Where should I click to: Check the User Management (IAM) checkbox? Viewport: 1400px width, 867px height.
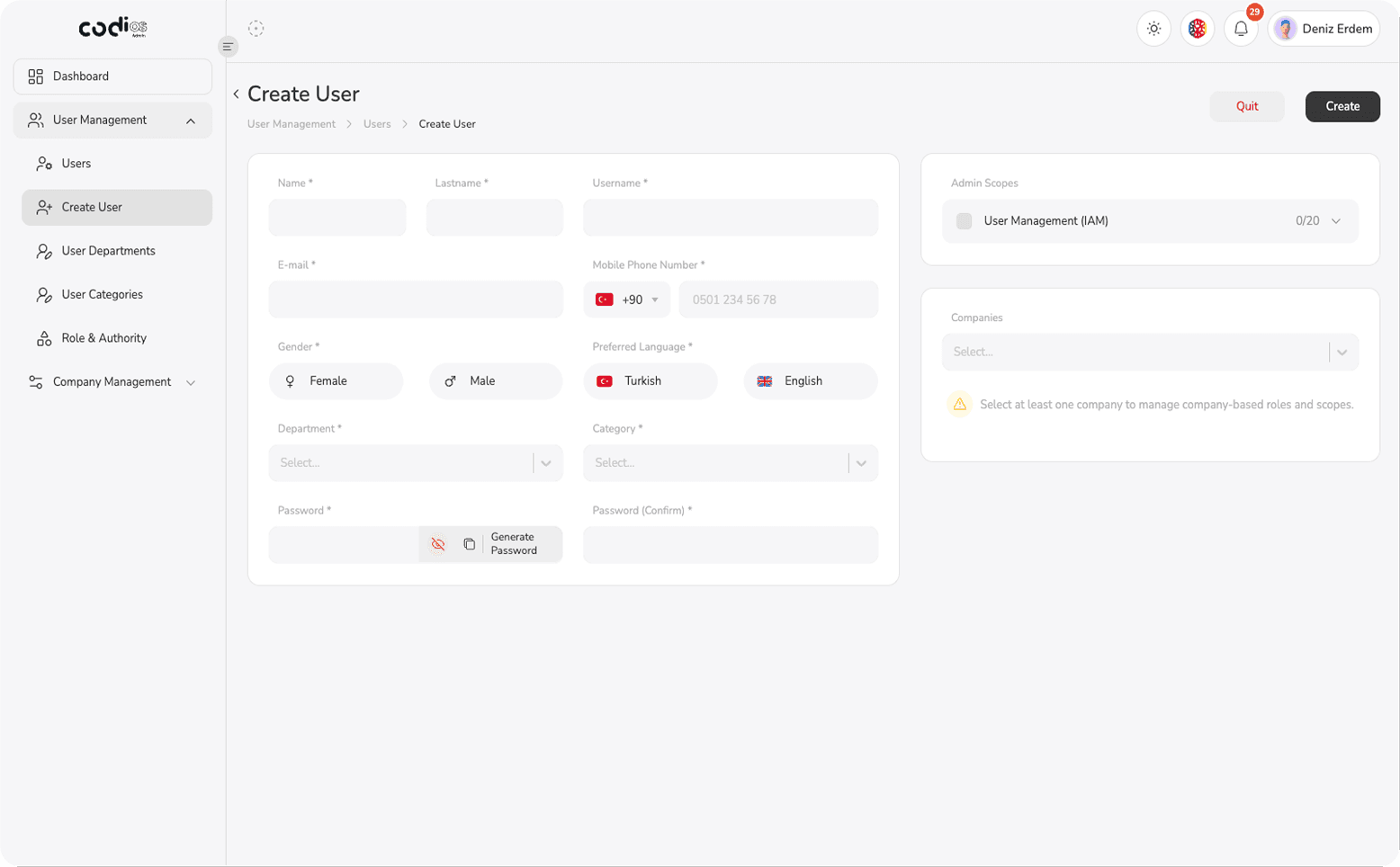click(964, 221)
